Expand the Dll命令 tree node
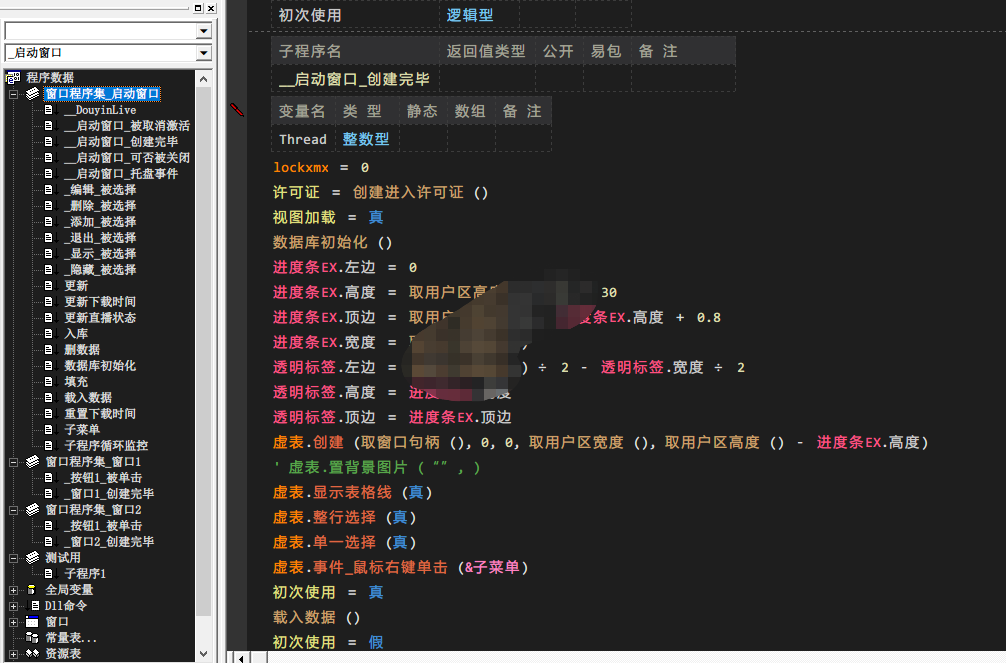 [x=14, y=606]
